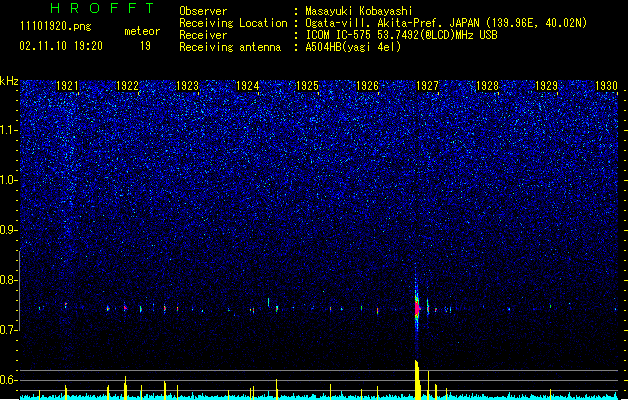Select the file name 11101920.png
Viewport: 629px width, 400px height.
pos(55,26)
